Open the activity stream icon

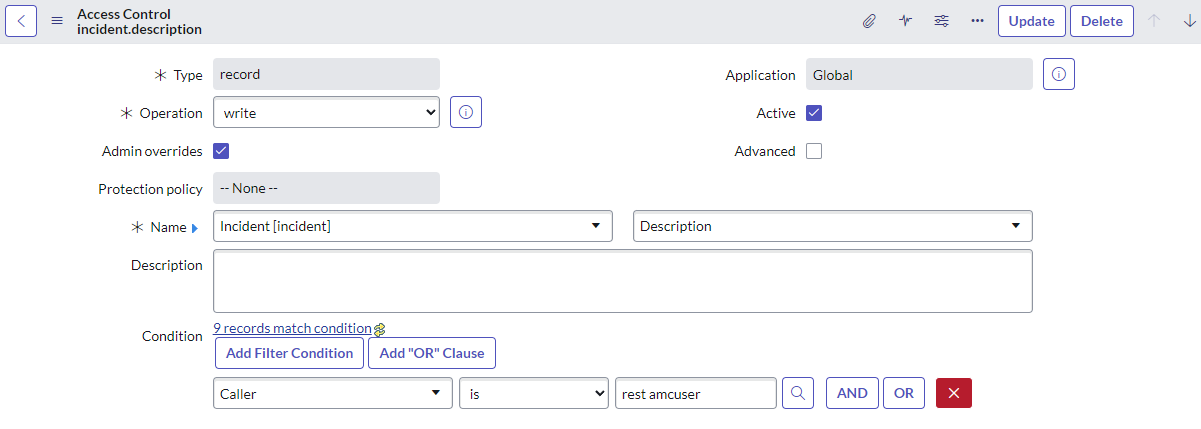point(905,21)
